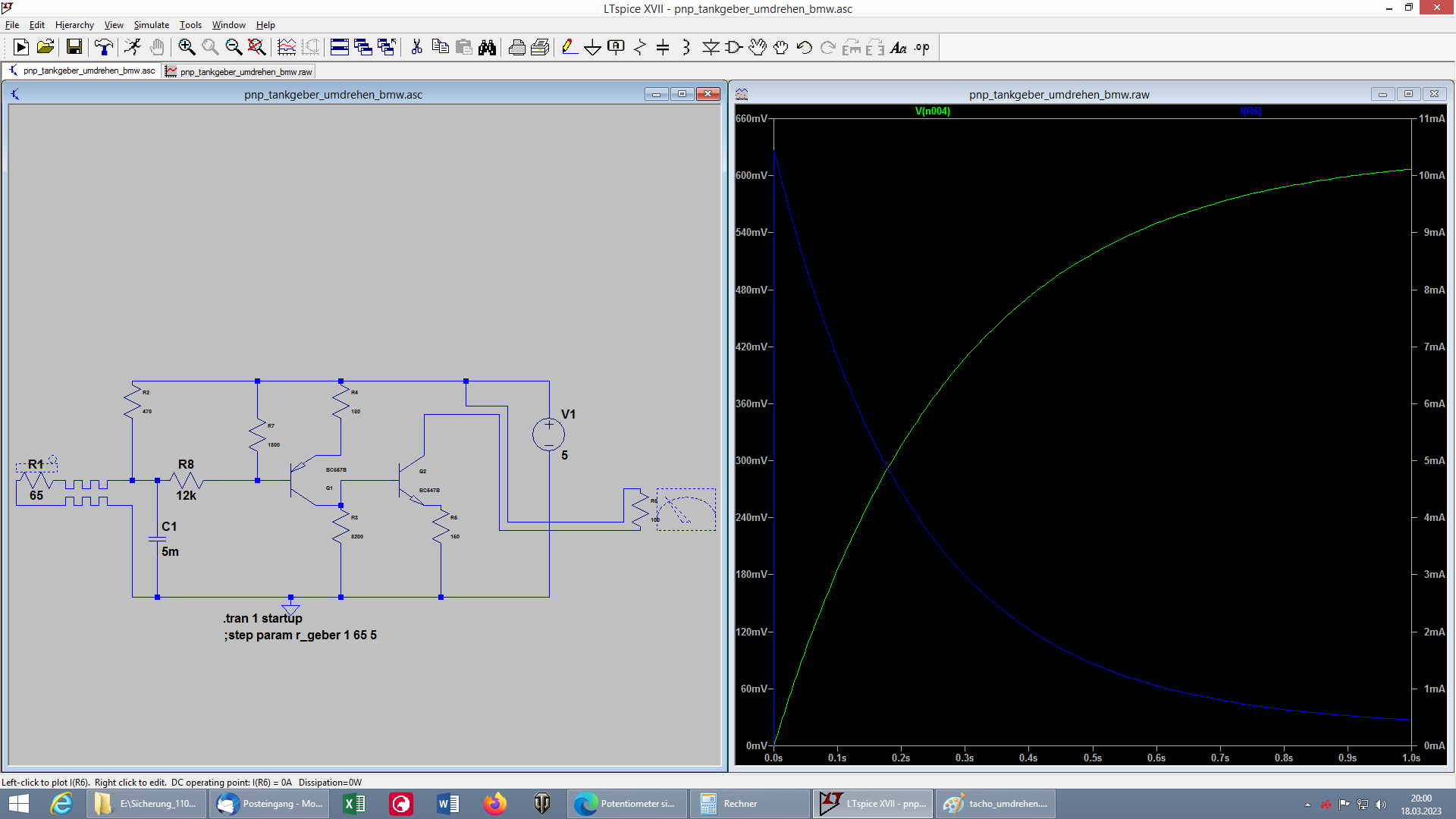Select the Text Aa tool
This screenshot has width=1456, height=819.
pyautogui.click(x=899, y=48)
